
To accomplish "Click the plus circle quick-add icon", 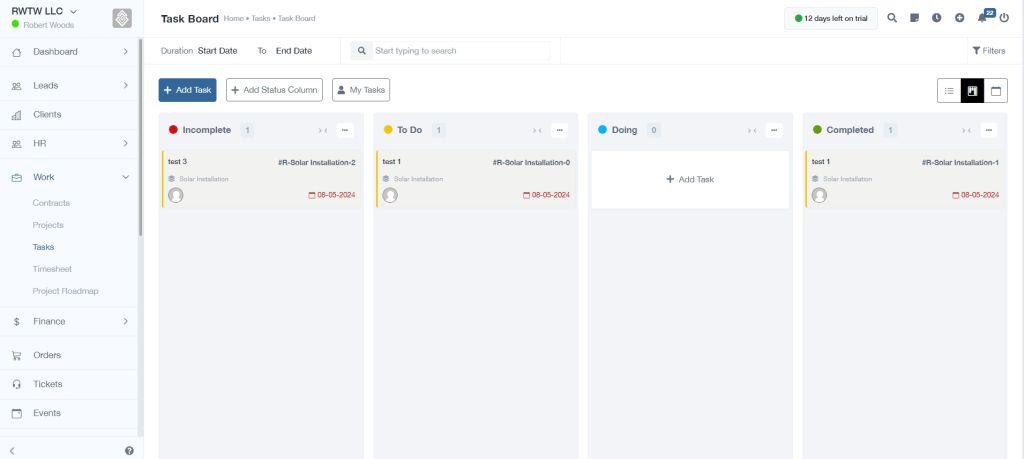I will pyautogui.click(x=959, y=18).
